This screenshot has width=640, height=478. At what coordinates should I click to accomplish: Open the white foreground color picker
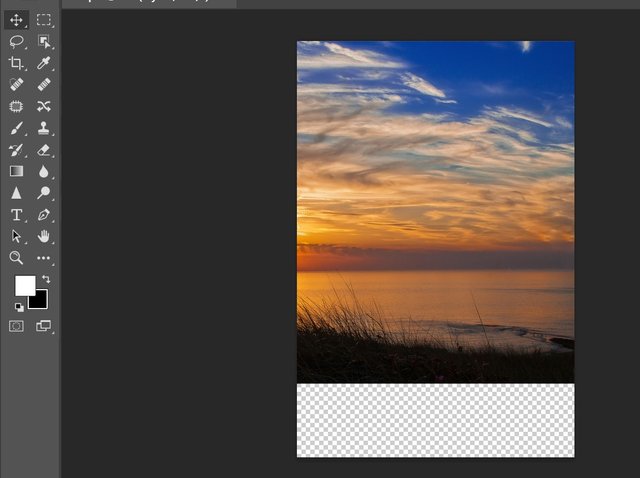(24, 285)
